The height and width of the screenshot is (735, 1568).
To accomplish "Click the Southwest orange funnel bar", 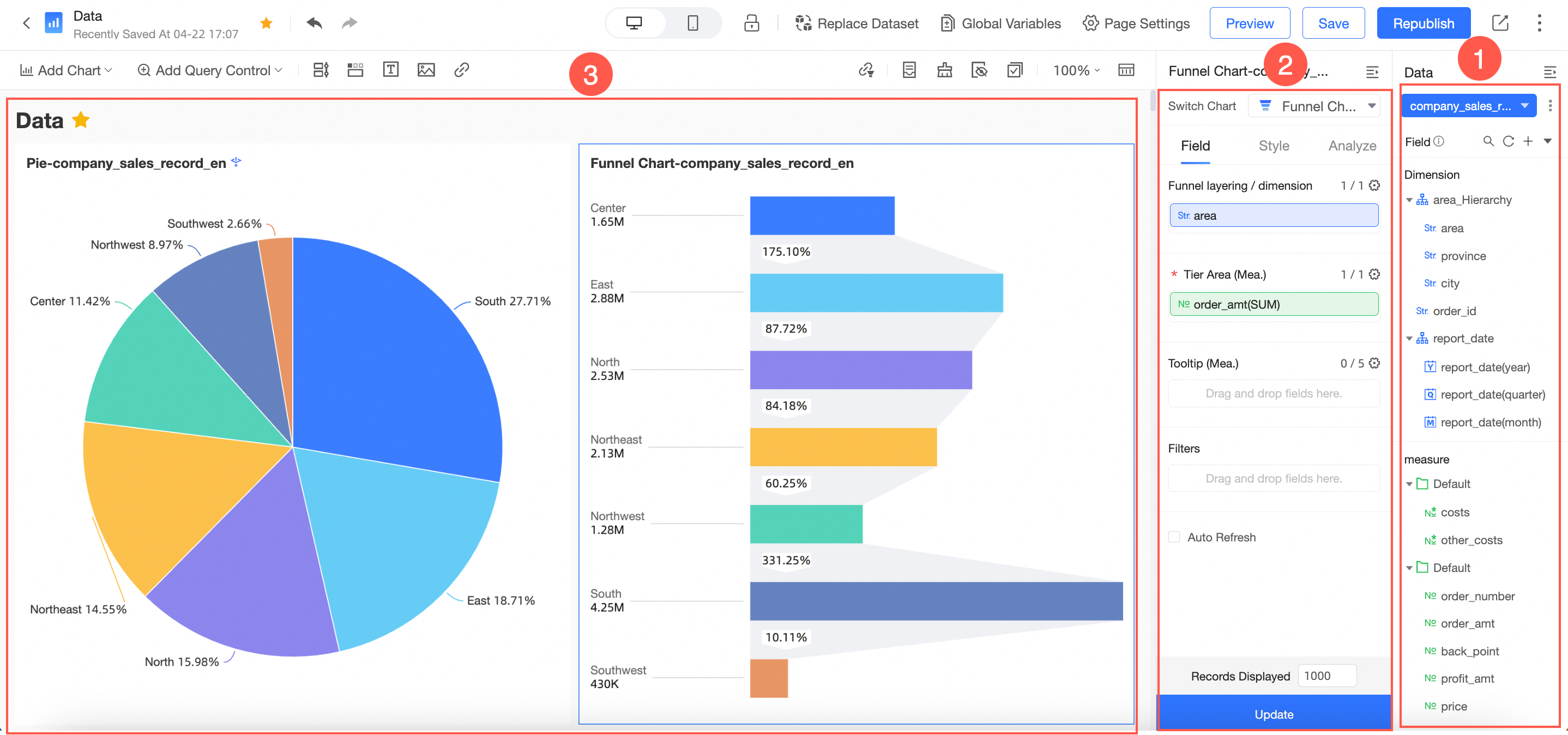I will pyautogui.click(x=769, y=678).
